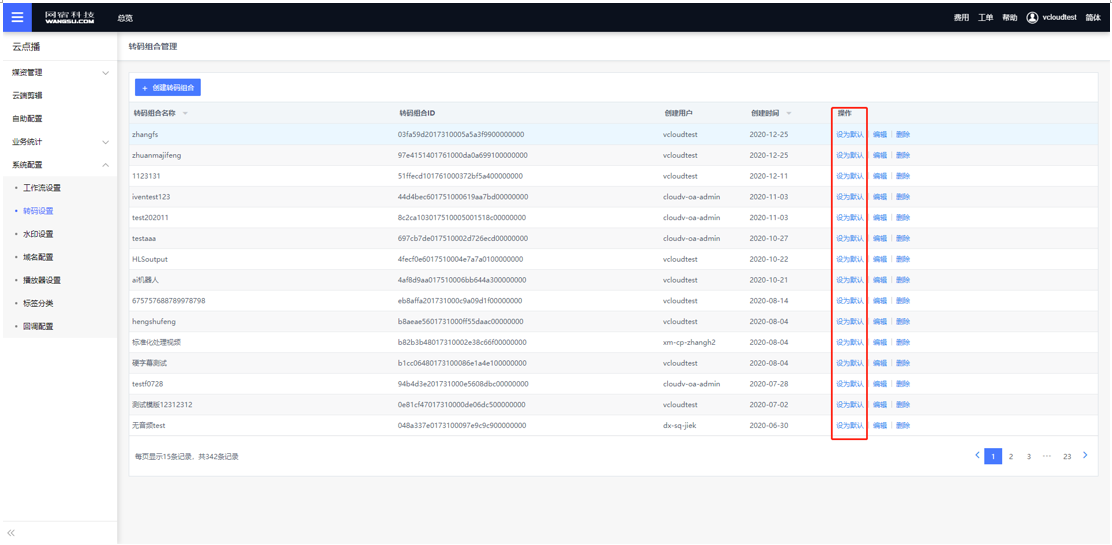Image resolution: width=1112 pixels, height=545 pixels.
Task: Click the 创建用户 column header
Action: click(x=679, y=114)
